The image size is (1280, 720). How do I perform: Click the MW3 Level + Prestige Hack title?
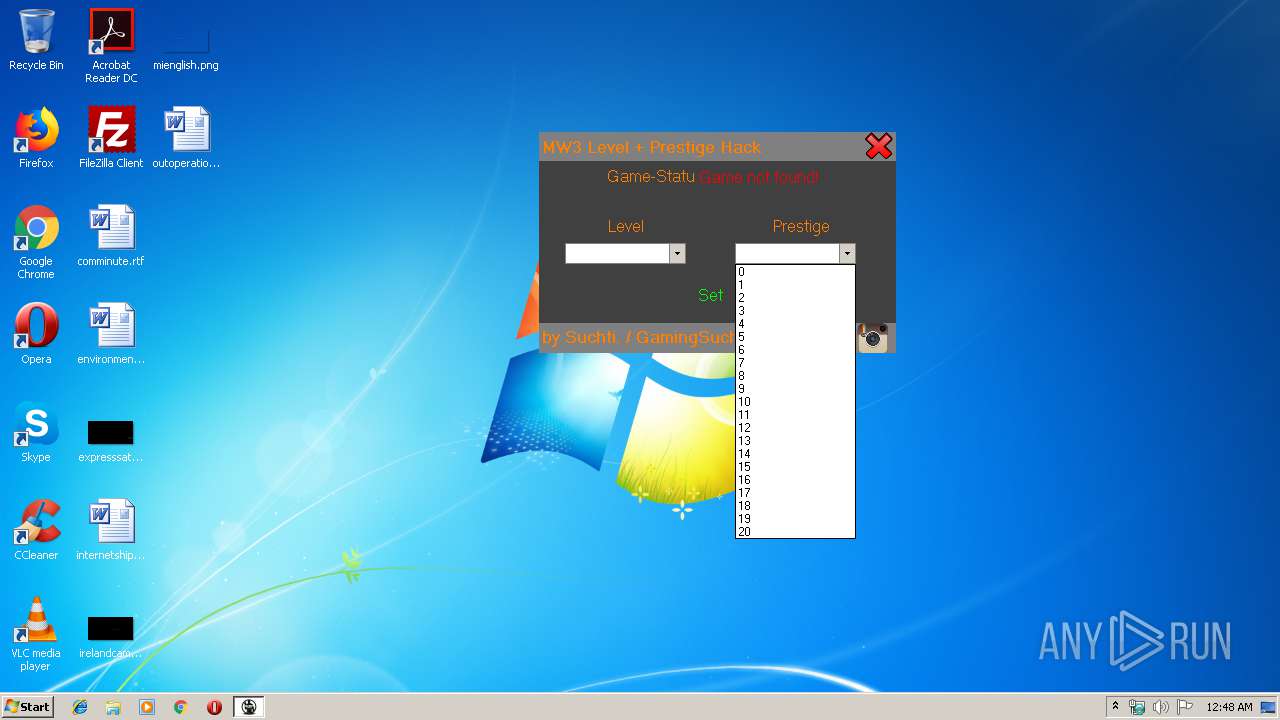[651, 147]
